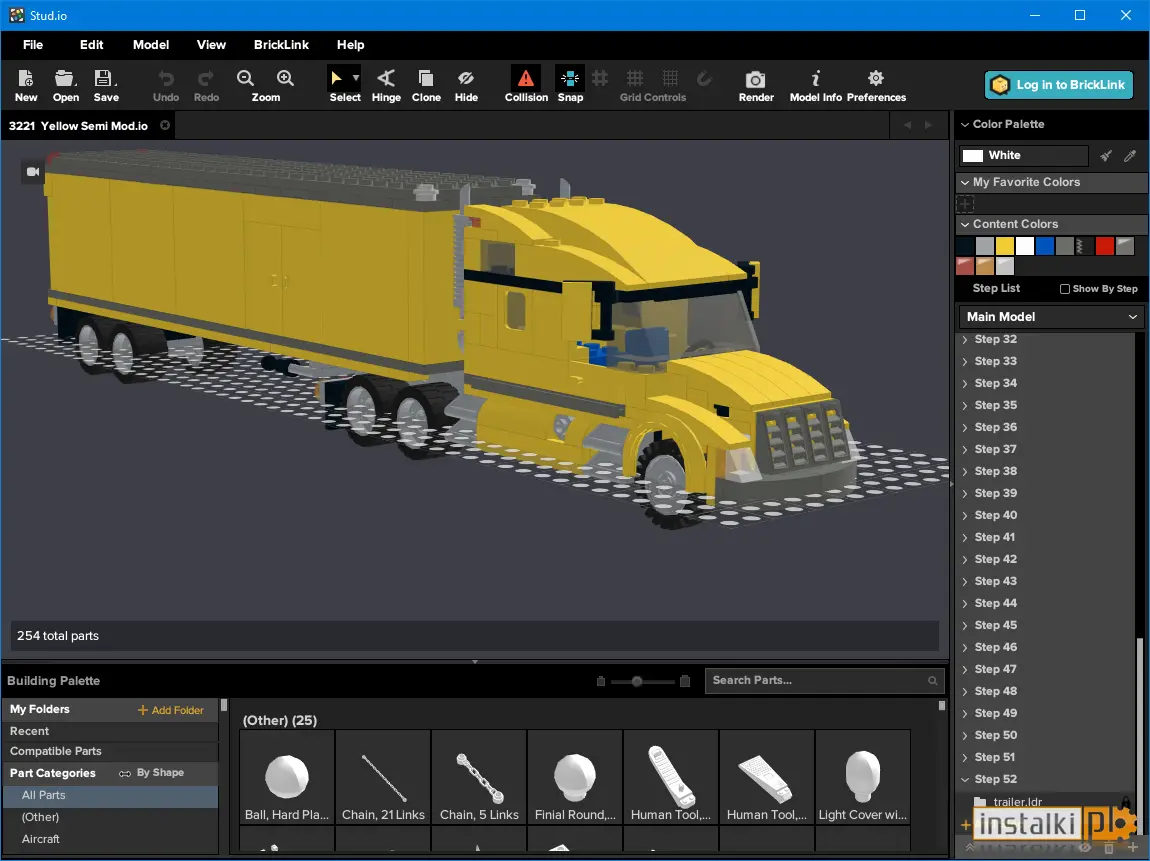Collapse Content Colors section
Image resolution: width=1150 pixels, height=861 pixels.
tap(965, 224)
